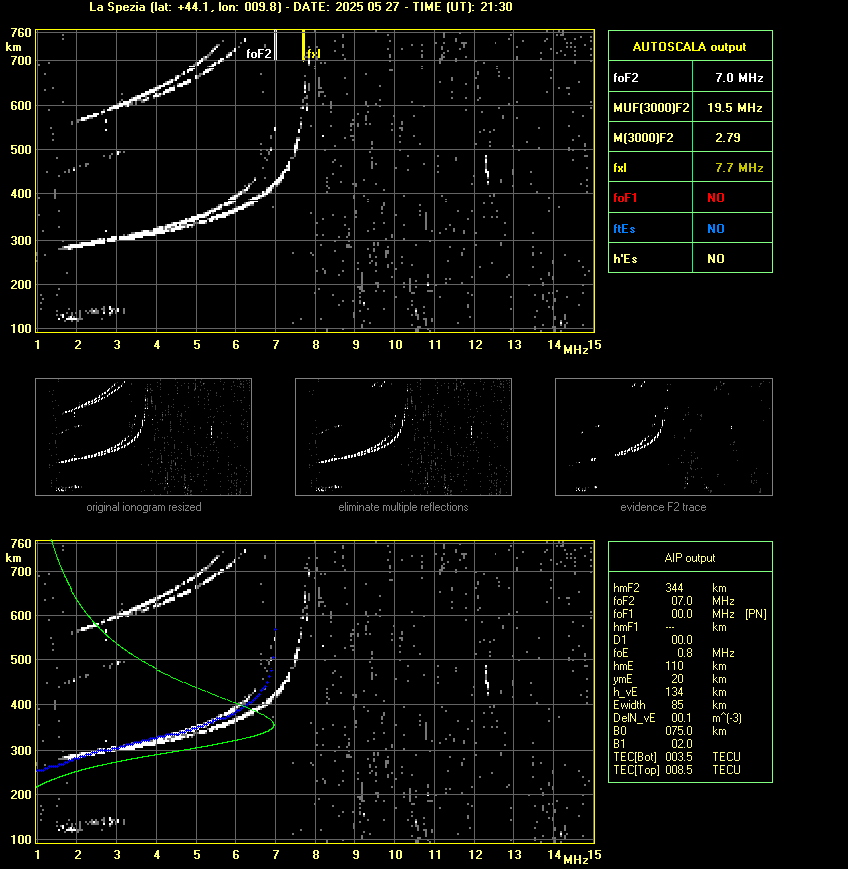848x869 pixels.
Task: Open the 'original ionogram resized' thumbnail
Action: point(144,437)
